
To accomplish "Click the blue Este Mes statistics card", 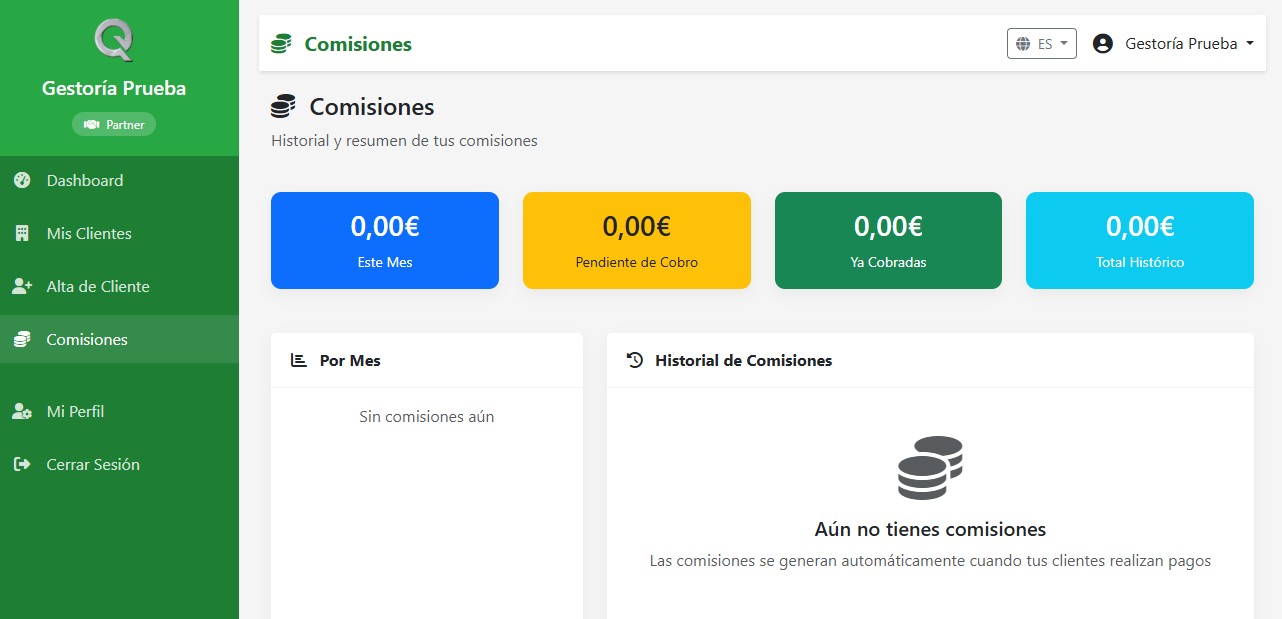I will pyautogui.click(x=384, y=240).
